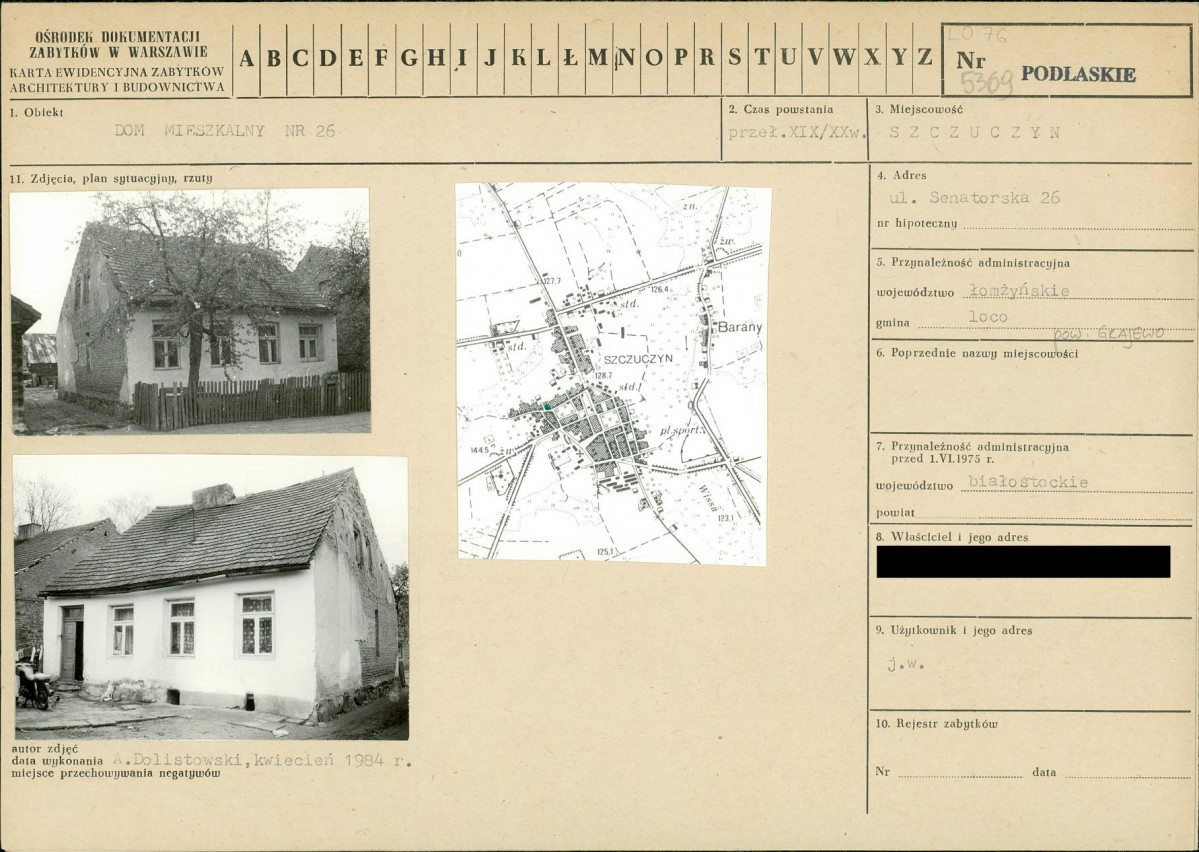Screen dimensions: 1199x852
Task: Click the blacked-out owner redaction bar
Action: tap(1023, 561)
